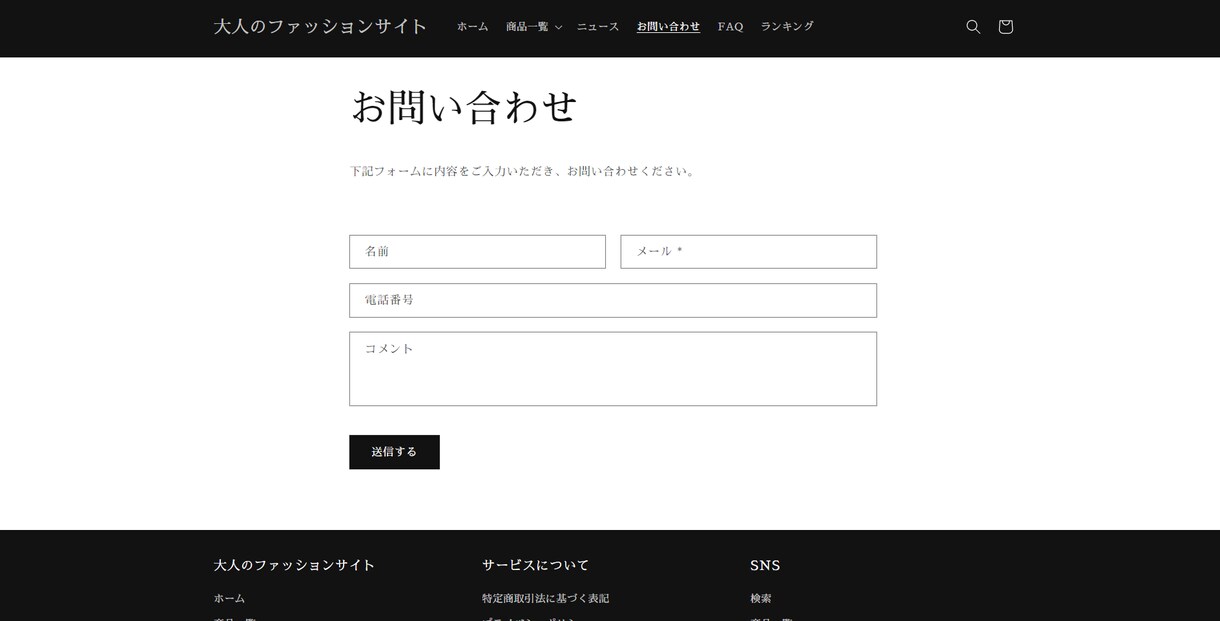This screenshot has height=621, width=1220.
Task: Click the SNS footer heading
Action: [765, 565]
